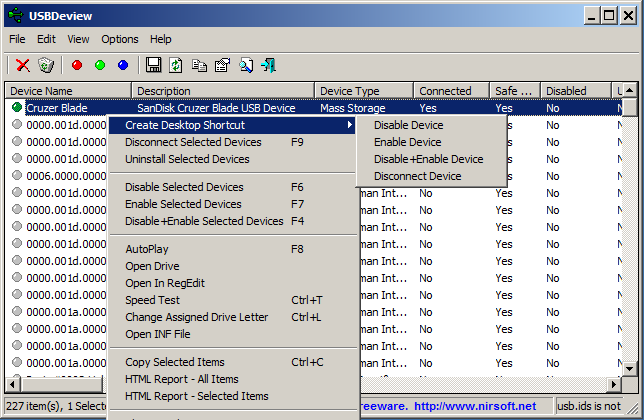Viewport: 644px width, 420px height.
Task: Select Enable Selected Devices
Action: coord(232,204)
